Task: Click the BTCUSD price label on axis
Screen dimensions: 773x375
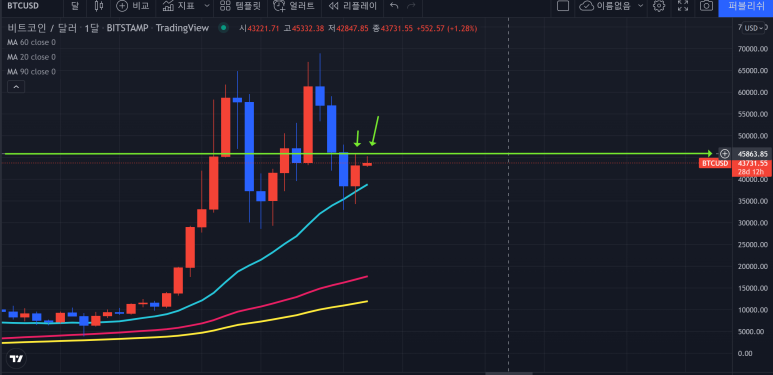Action: 714,163
